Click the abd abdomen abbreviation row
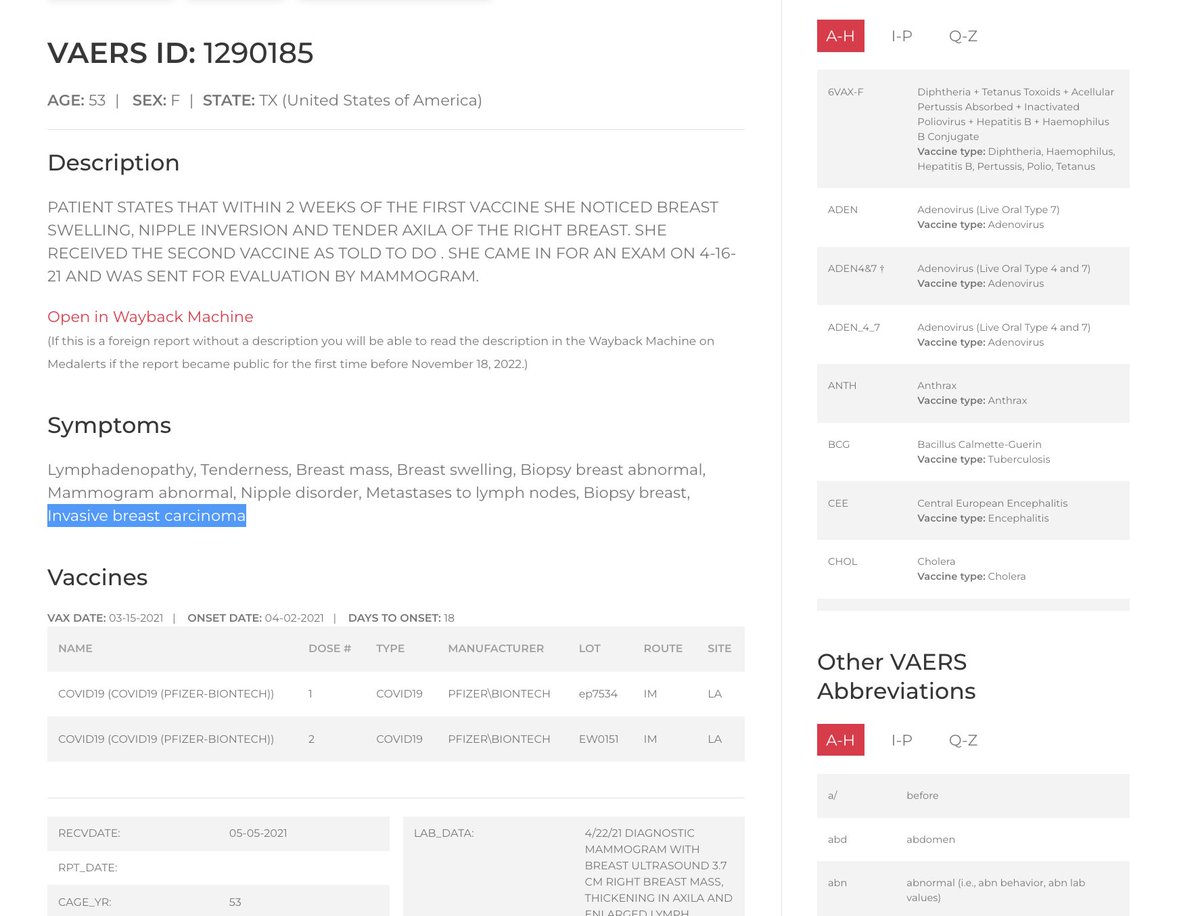1200x916 pixels. click(972, 839)
